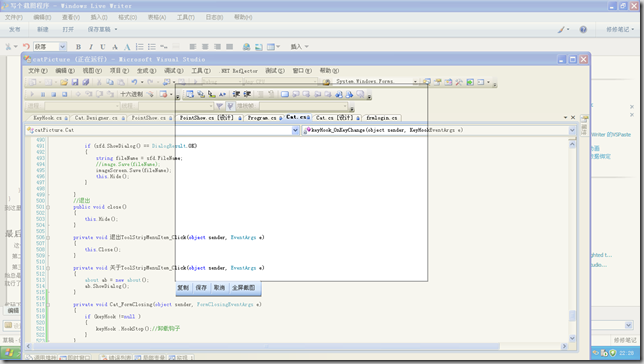Toggle underline formatting in Live Writer
Screen dimensions: 644x364
(x=103, y=47)
